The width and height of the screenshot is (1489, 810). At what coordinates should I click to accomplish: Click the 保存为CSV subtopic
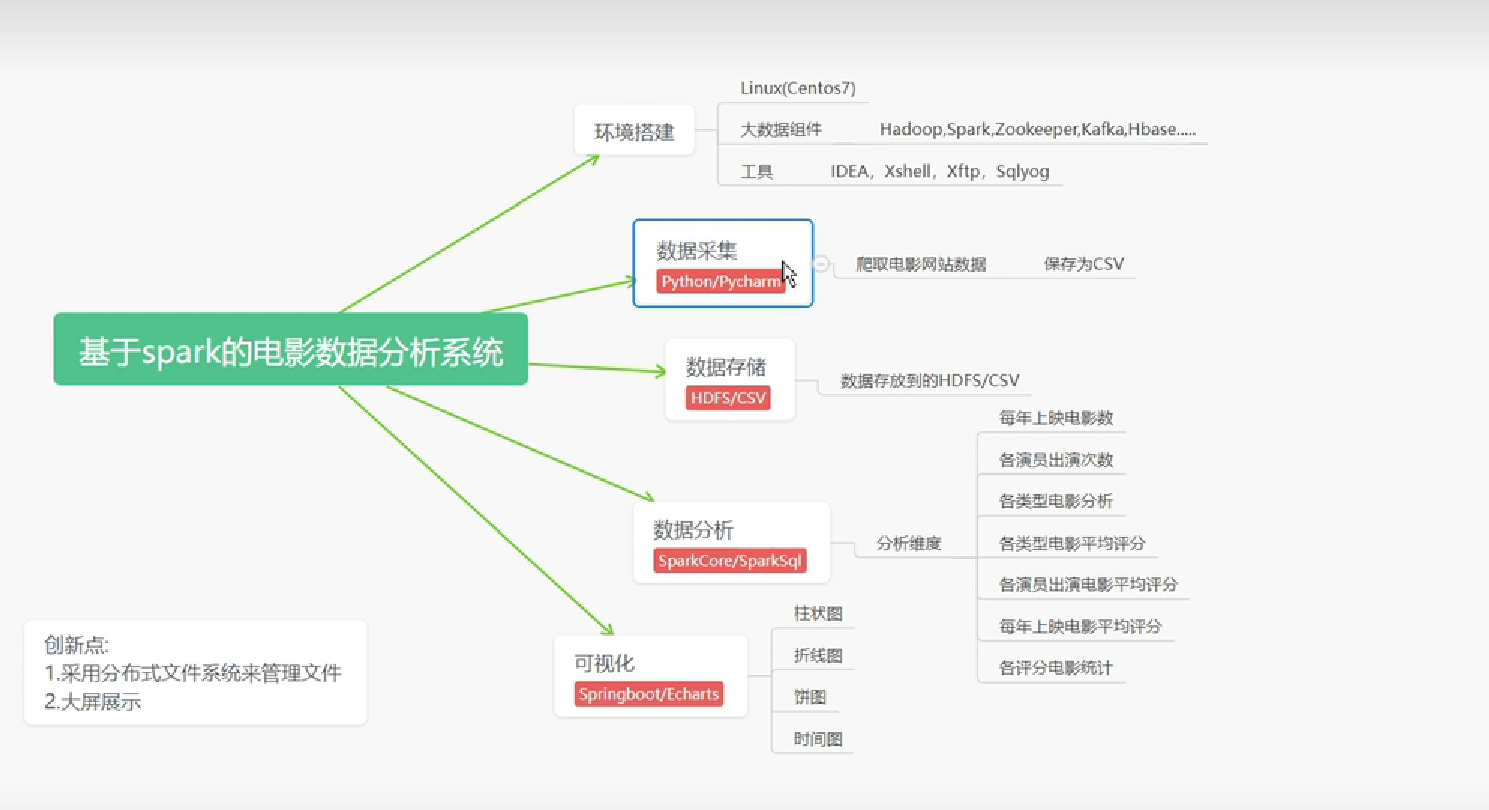click(1083, 264)
